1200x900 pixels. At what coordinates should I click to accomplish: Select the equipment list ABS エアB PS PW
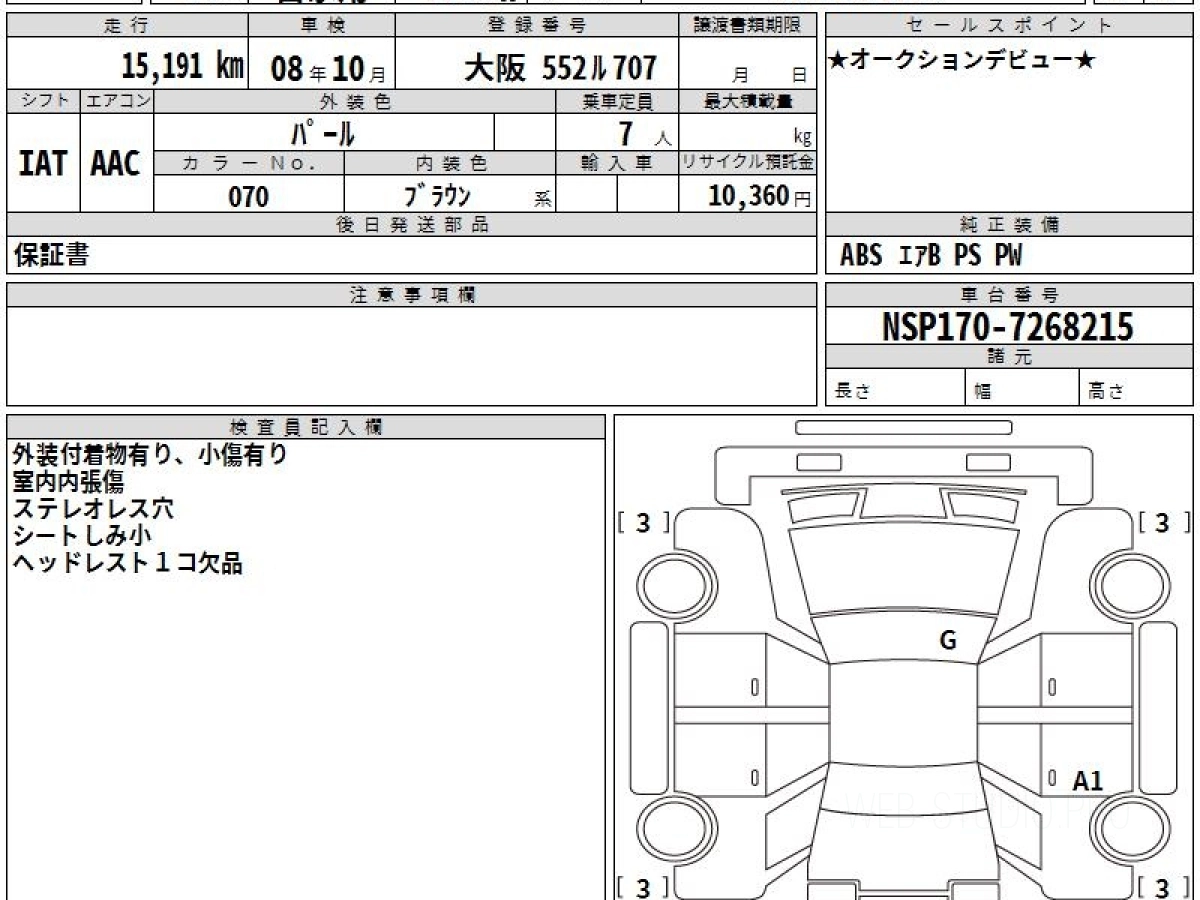click(931, 256)
